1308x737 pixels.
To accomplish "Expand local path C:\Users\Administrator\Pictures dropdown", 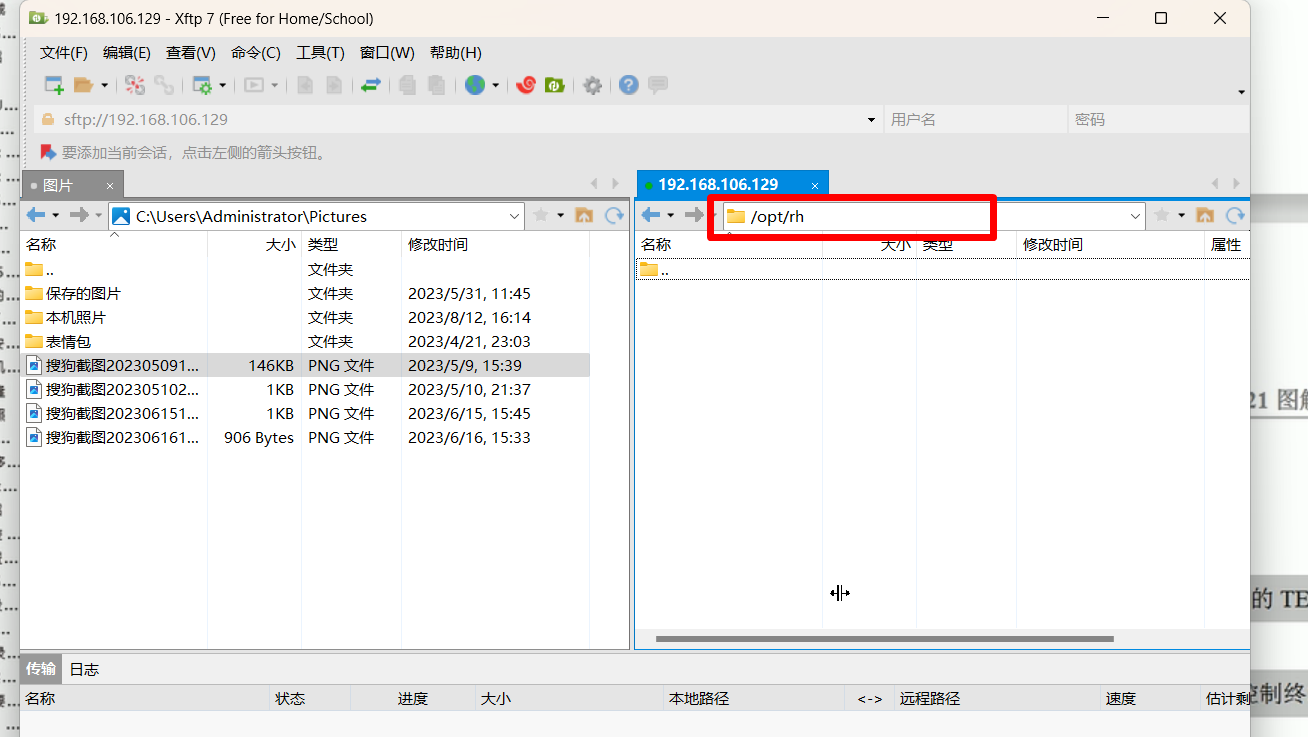I will click(x=514, y=216).
